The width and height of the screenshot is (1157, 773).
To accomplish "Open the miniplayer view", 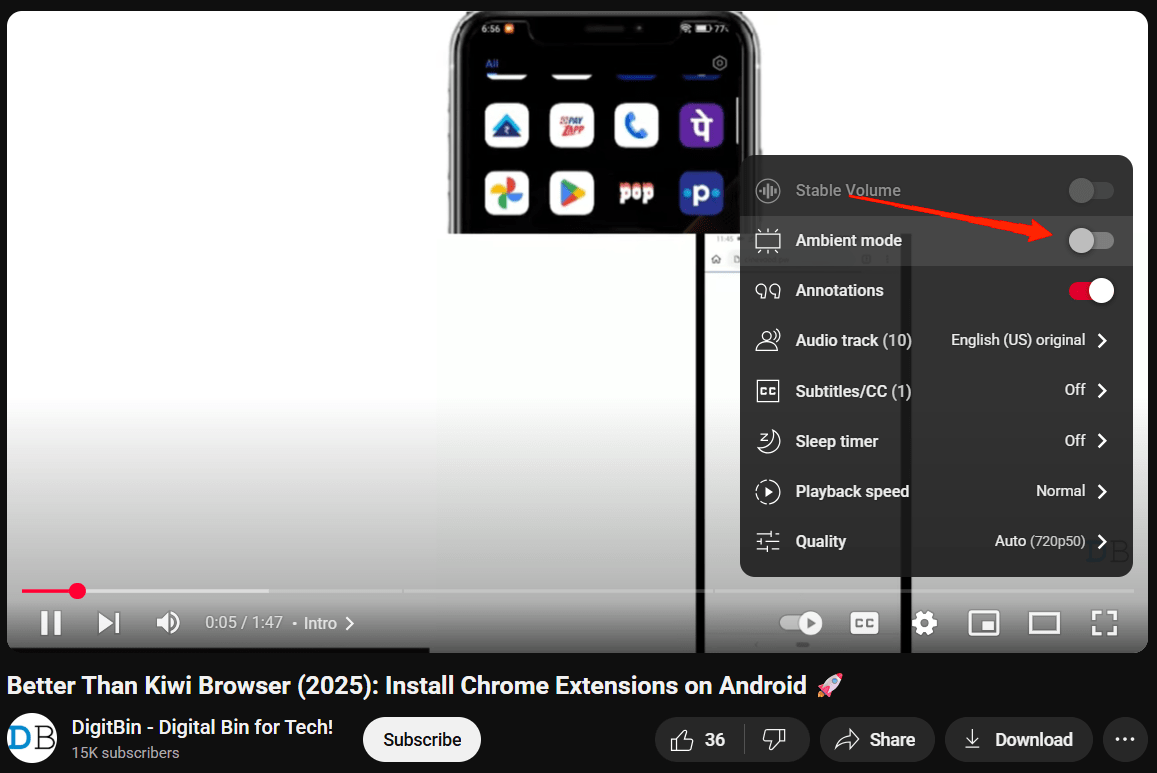I will (x=984, y=623).
